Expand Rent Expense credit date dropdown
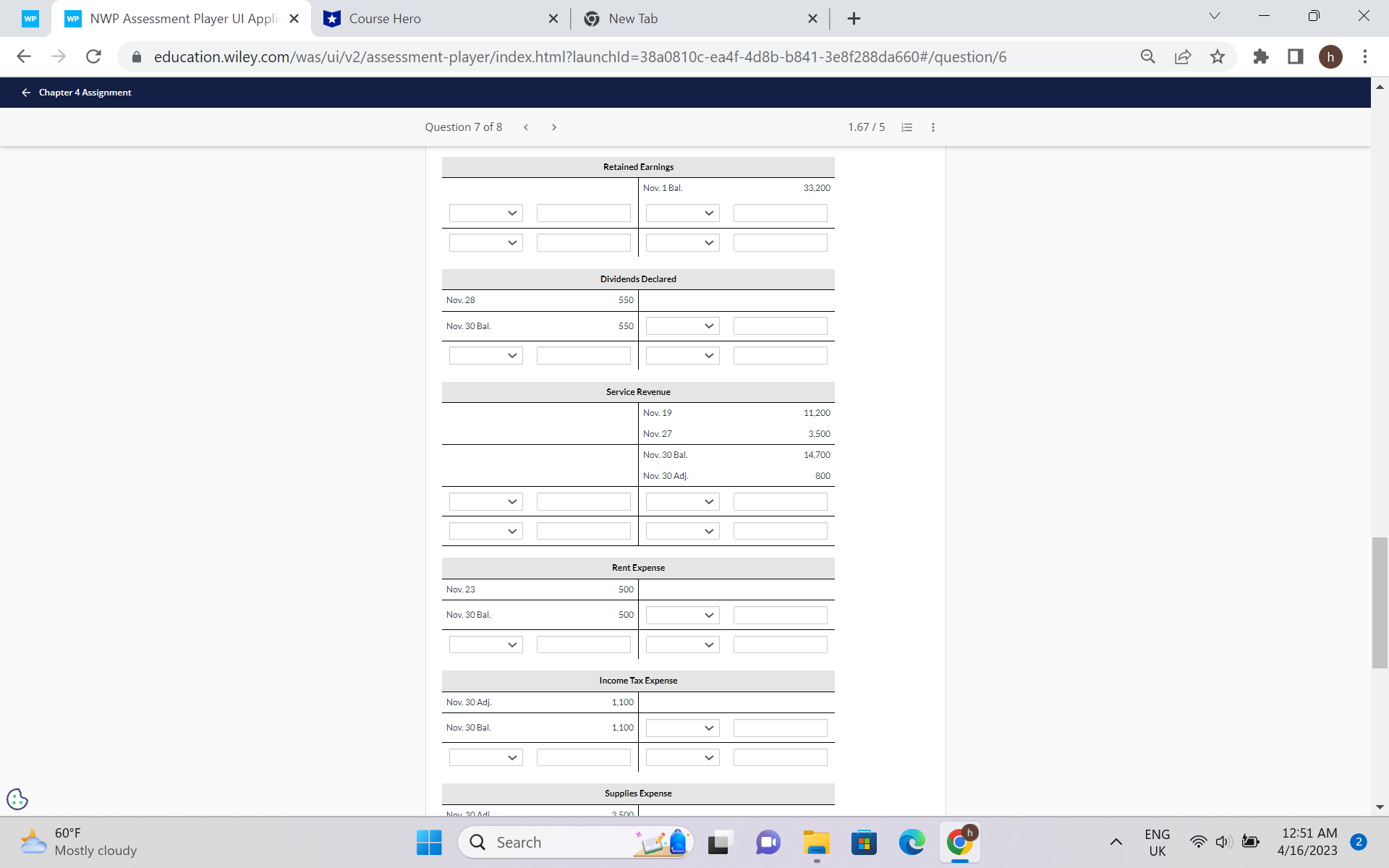 click(682, 616)
